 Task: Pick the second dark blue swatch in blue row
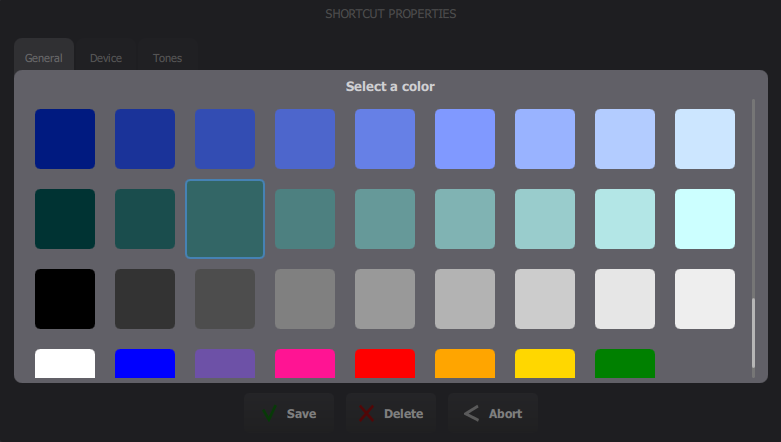click(145, 139)
